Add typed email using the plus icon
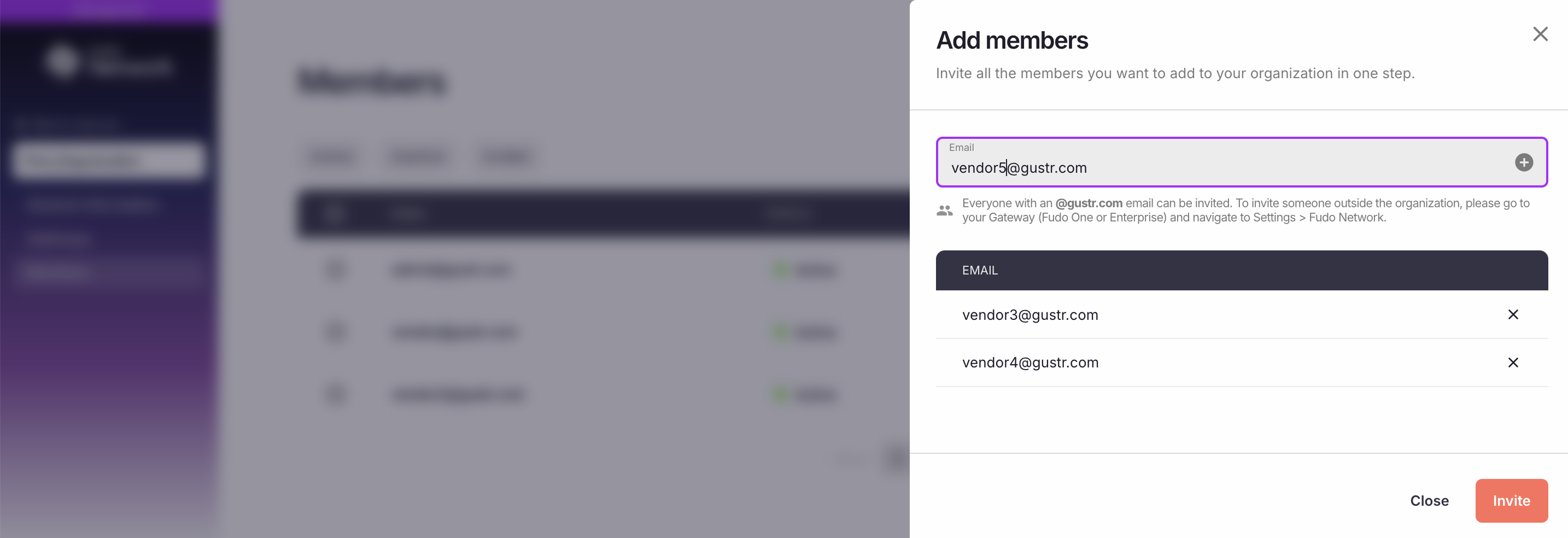 pyautogui.click(x=1524, y=162)
